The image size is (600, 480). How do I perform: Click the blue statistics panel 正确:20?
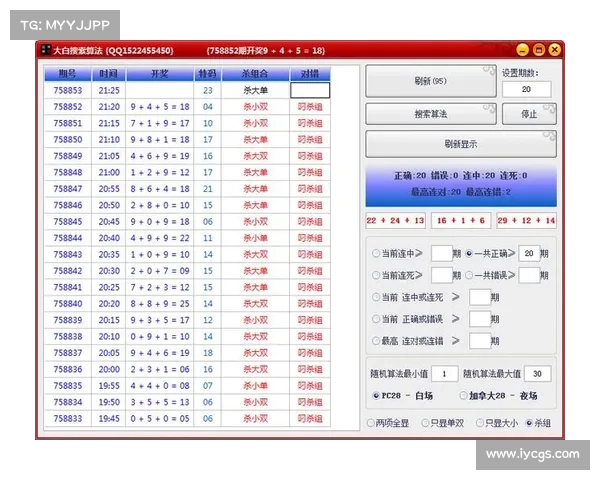pos(461,185)
